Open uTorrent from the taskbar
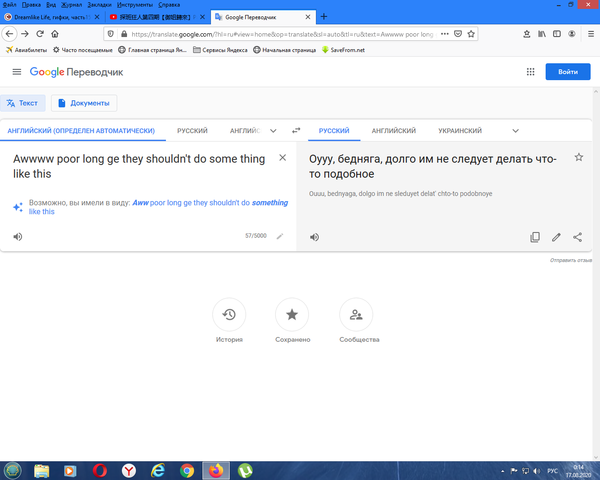Viewport: 600px width, 480px height. 245,470
